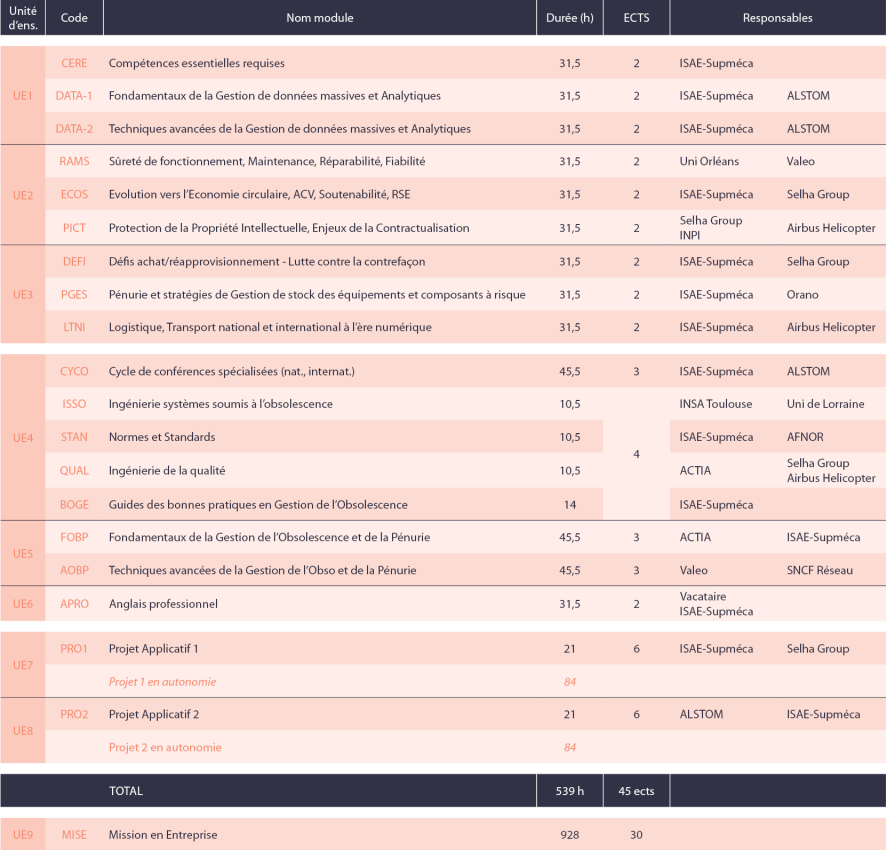Screen dimensions: 887x850
Task: Click the 45 ects total cell
Action: click(x=636, y=791)
